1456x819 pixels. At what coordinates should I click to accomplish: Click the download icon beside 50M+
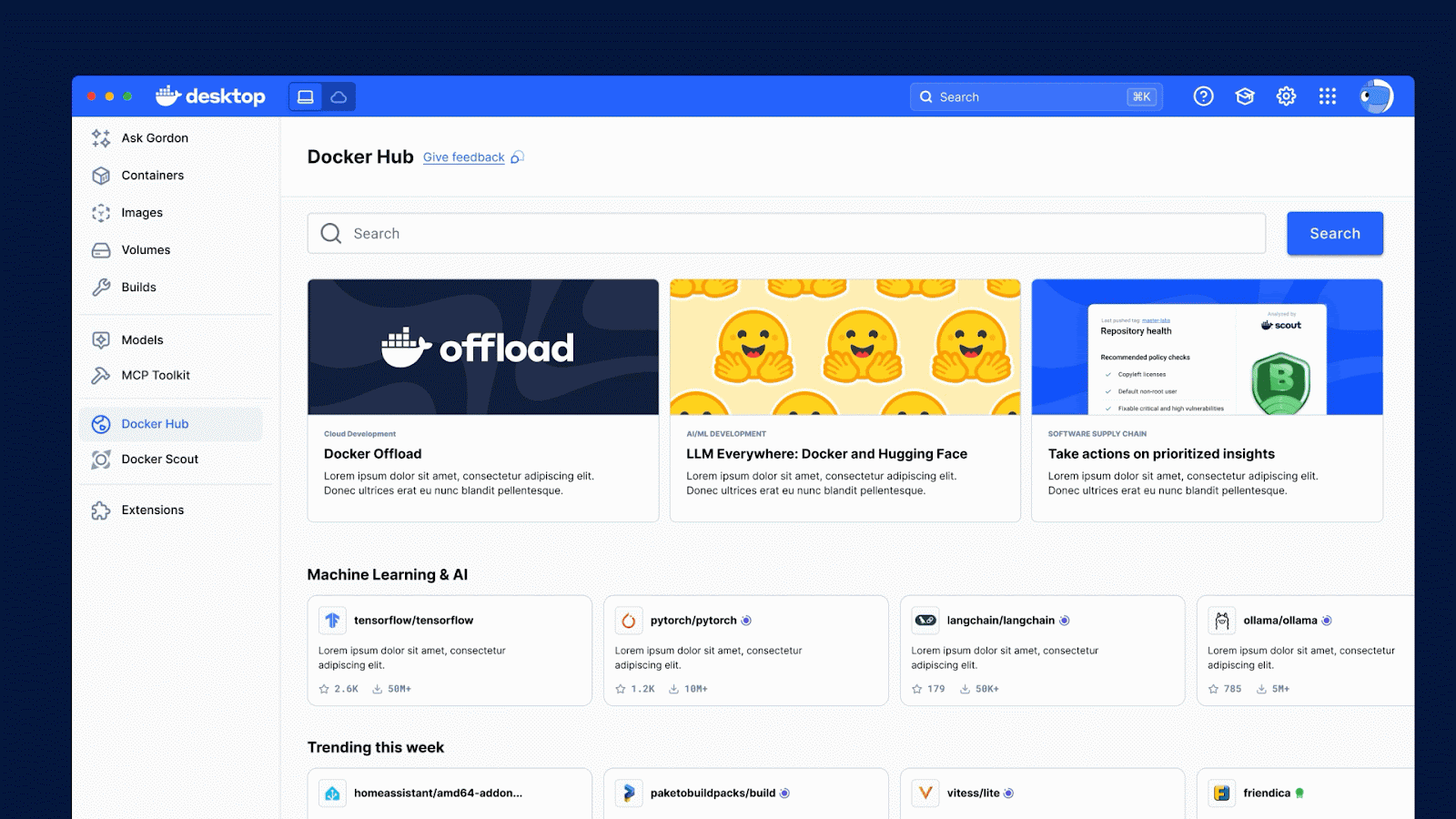click(377, 689)
